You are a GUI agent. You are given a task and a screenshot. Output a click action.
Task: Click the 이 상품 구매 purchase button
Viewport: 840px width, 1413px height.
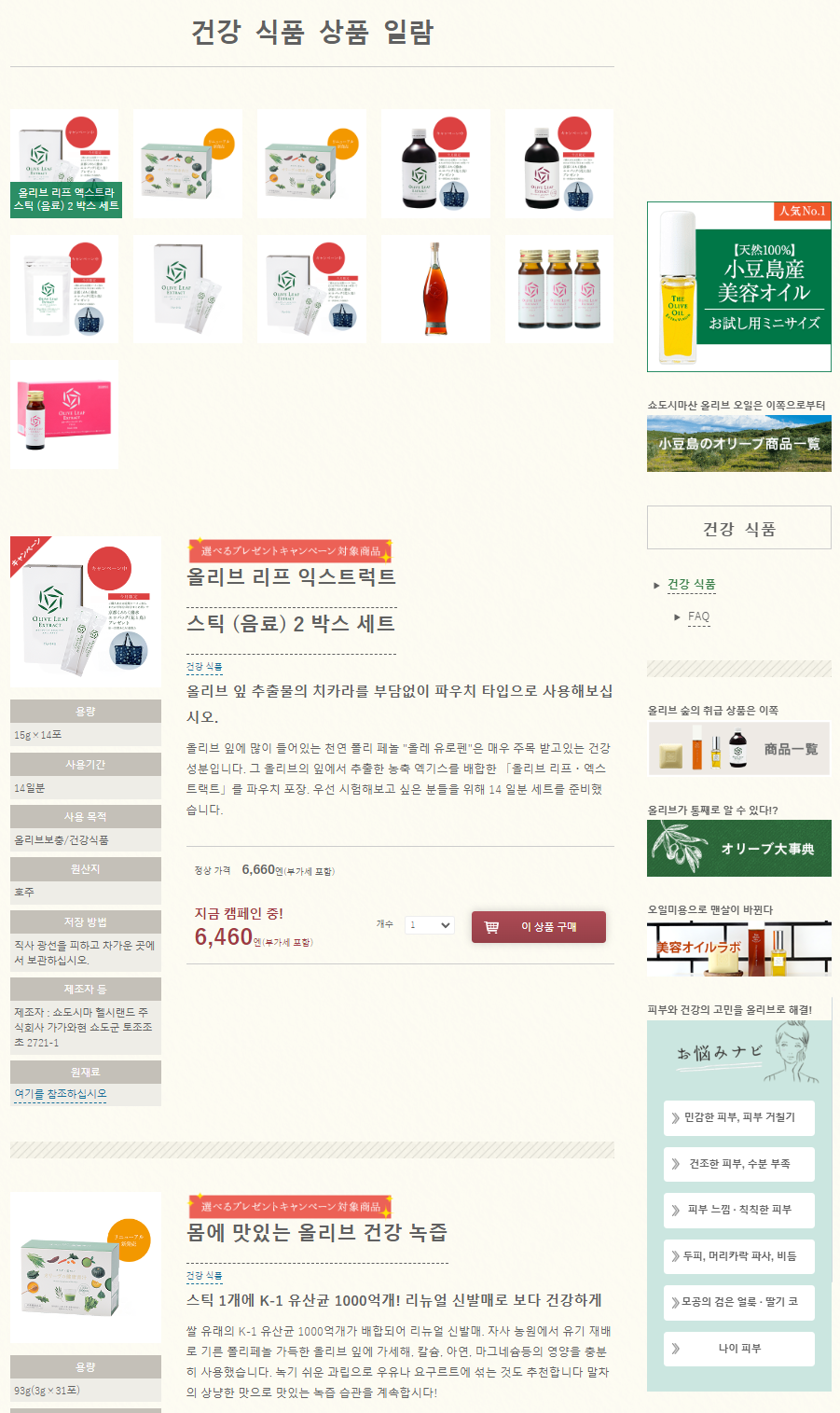coord(539,927)
